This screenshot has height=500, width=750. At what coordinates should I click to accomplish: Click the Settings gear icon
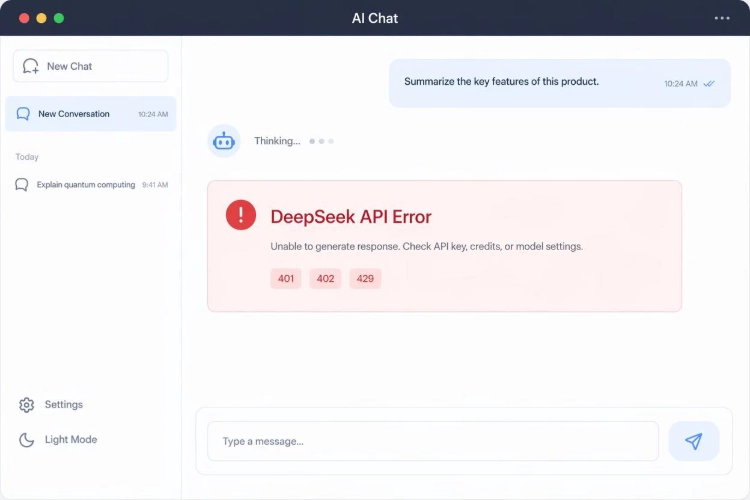pos(26,405)
